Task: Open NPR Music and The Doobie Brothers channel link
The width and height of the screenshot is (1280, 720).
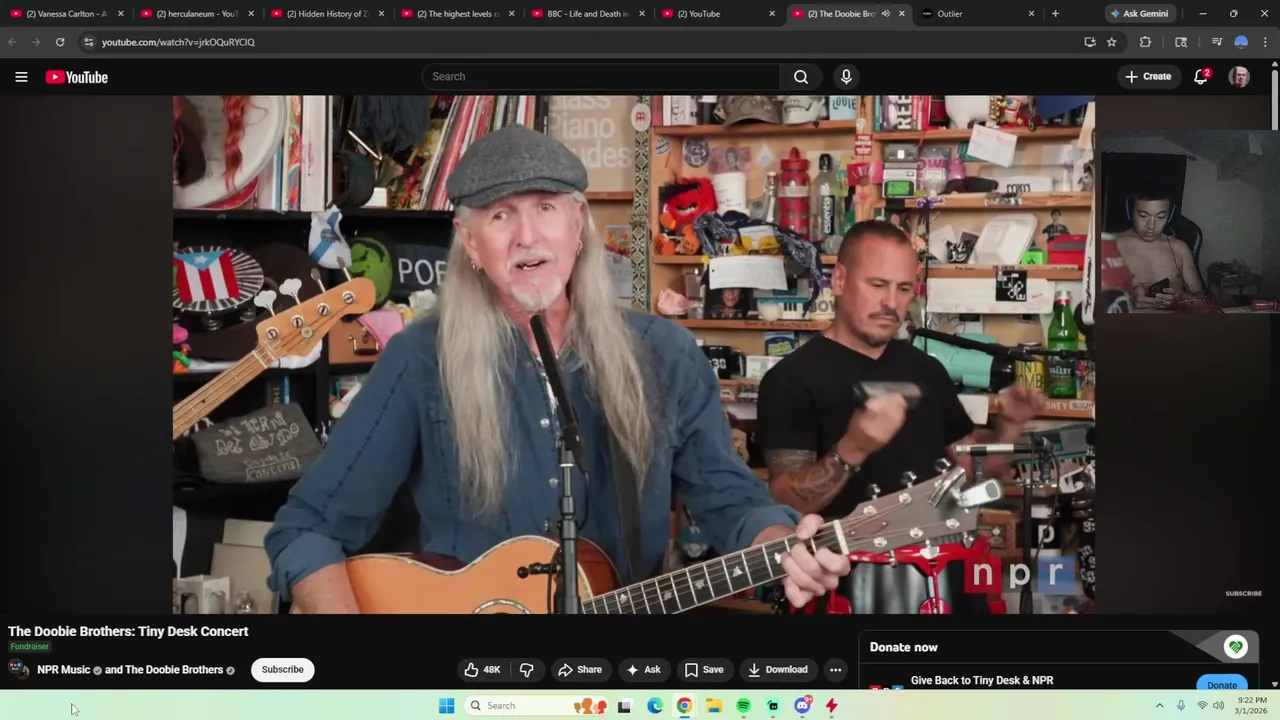Action: click(x=130, y=670)
